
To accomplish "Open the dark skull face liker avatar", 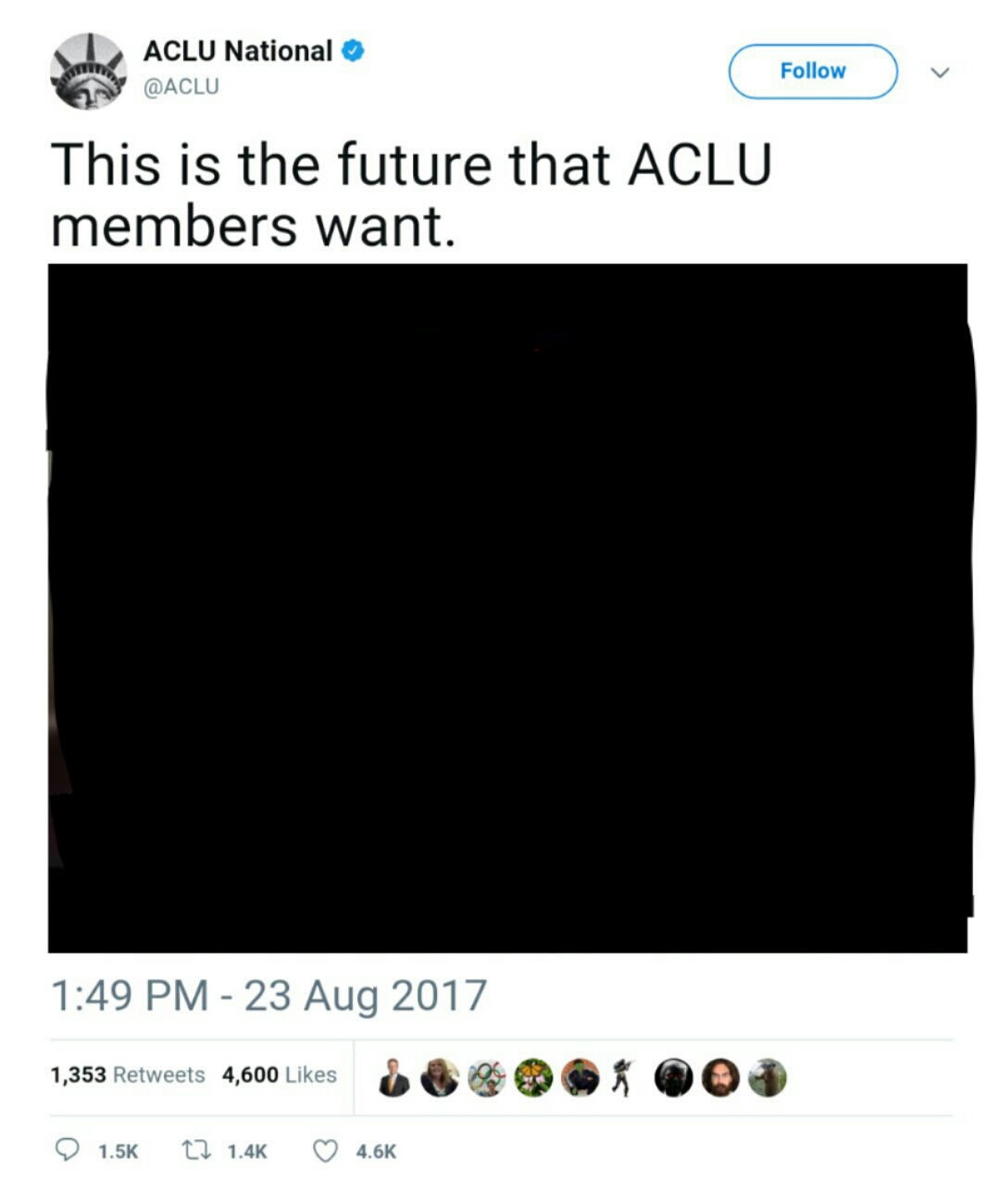I will [x=673, y=1077].
